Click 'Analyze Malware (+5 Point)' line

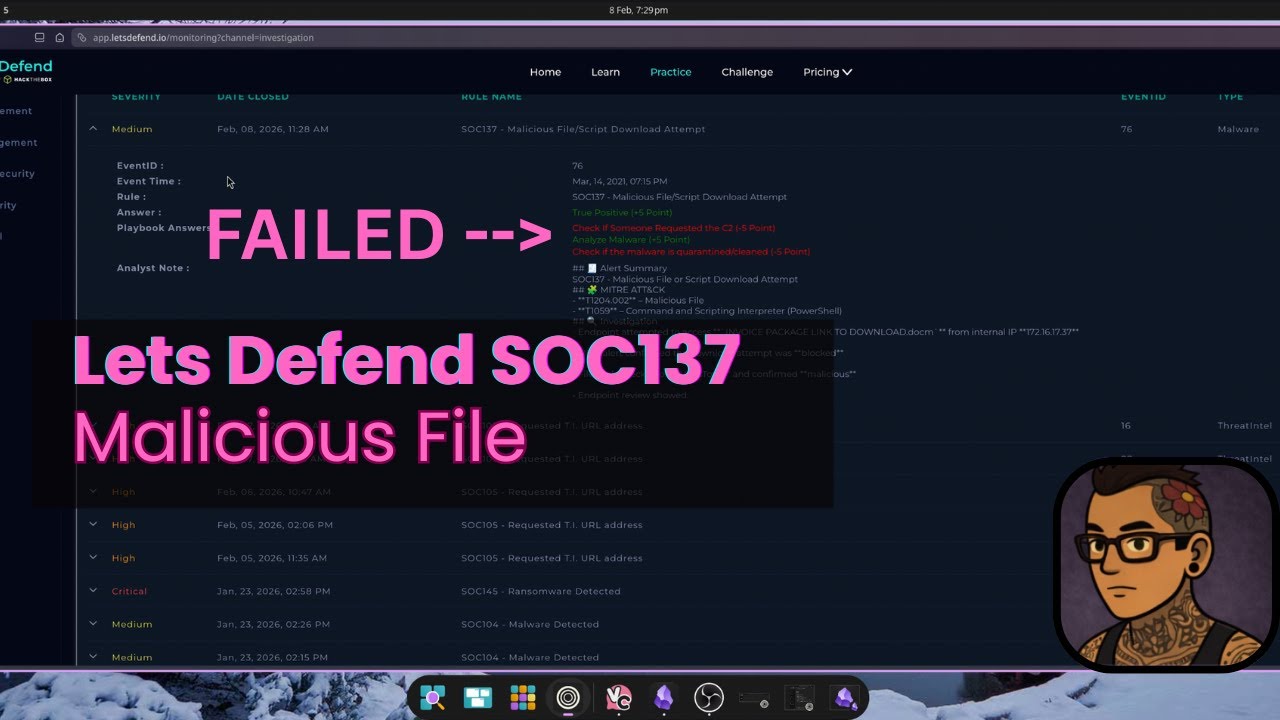tap(631, 240)
